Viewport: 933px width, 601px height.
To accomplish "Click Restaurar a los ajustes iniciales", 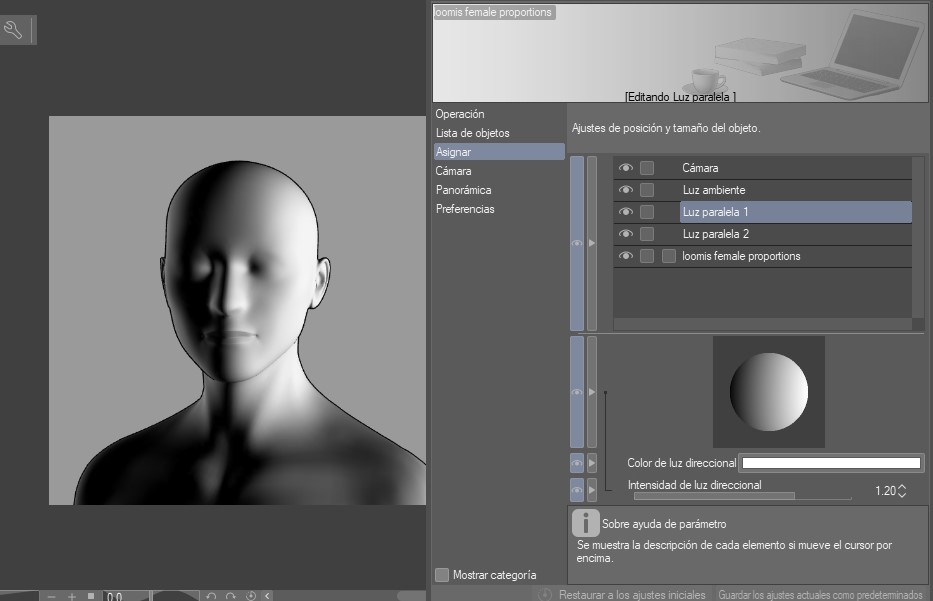I will (631, 595).
